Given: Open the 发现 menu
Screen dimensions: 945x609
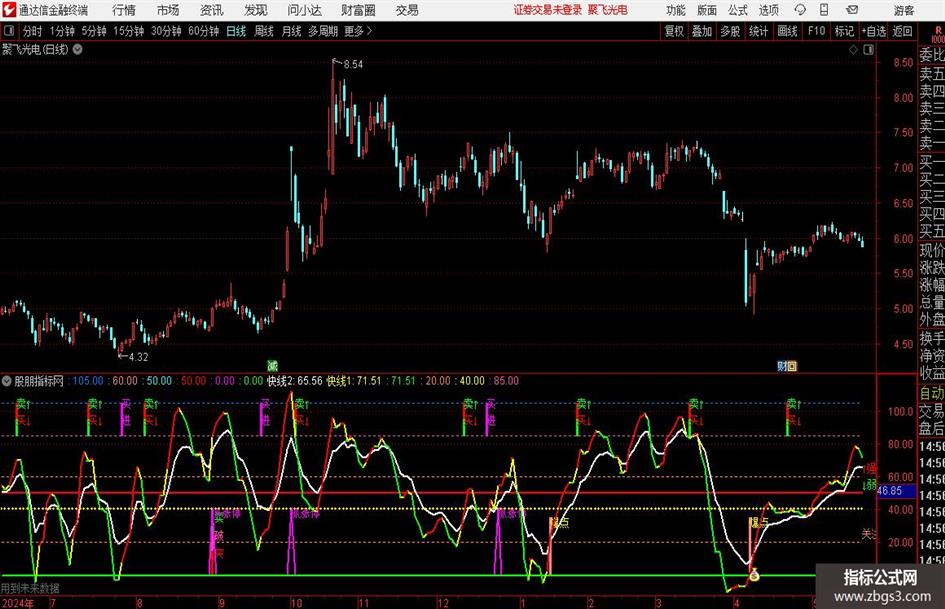Looking at the screenshot, I should click(256, 10).
